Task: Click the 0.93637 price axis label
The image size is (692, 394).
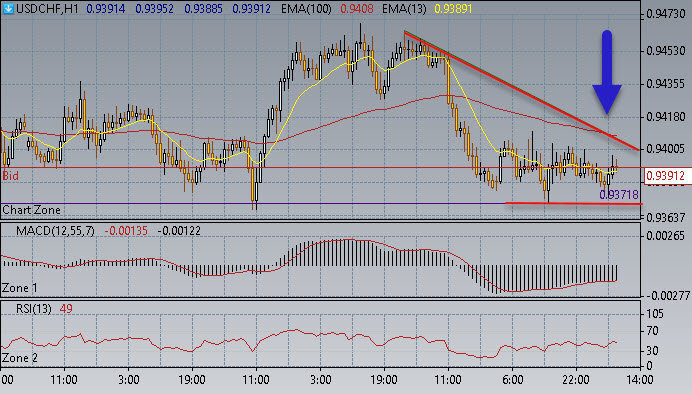Action: 666,217
